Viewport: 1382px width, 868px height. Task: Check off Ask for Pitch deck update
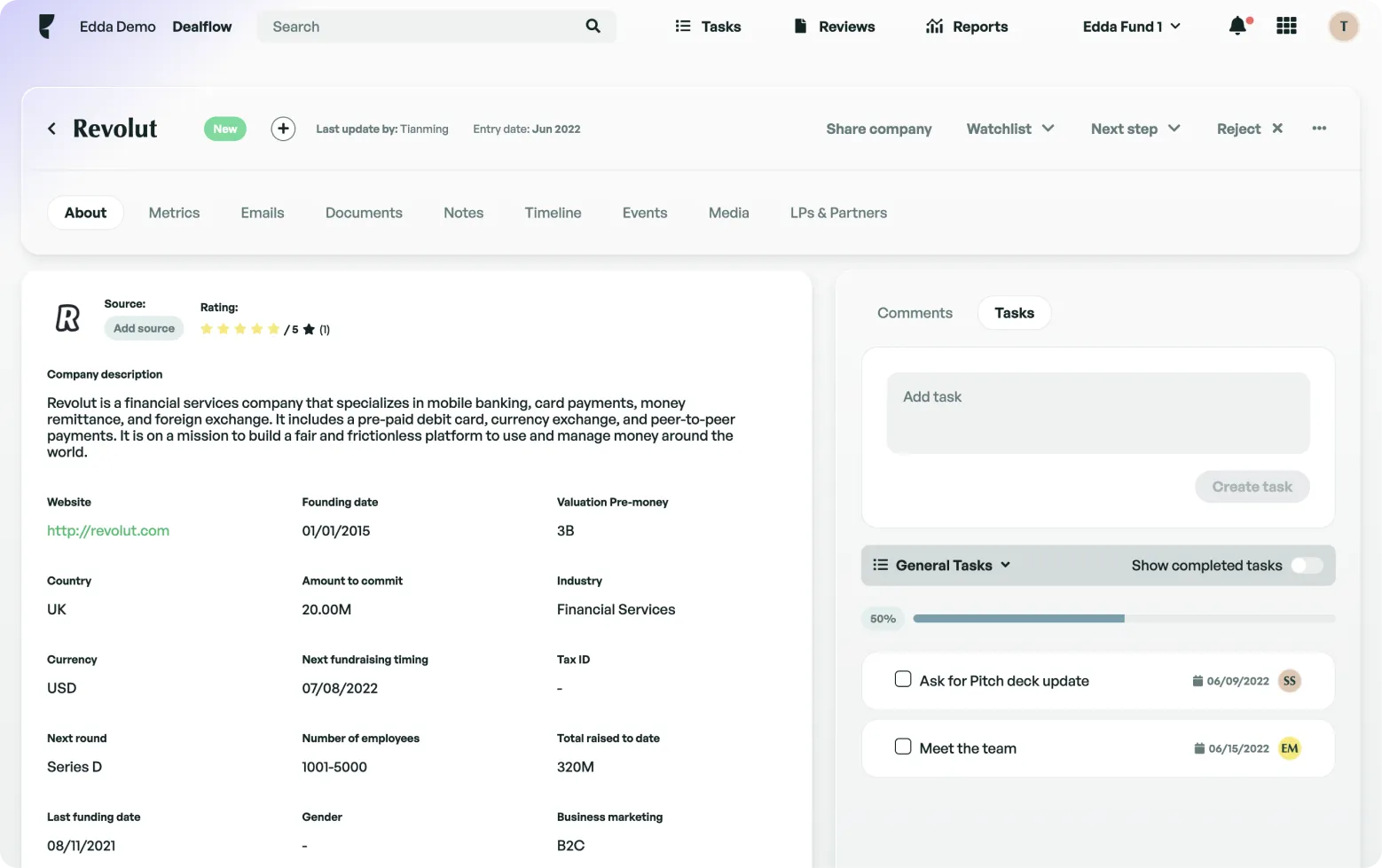[903, 678]
